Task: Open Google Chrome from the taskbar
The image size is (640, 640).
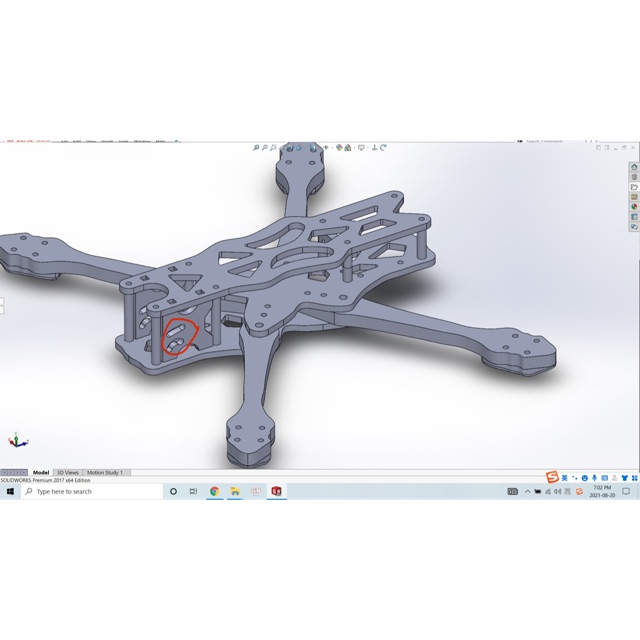Action: [214, 491]
